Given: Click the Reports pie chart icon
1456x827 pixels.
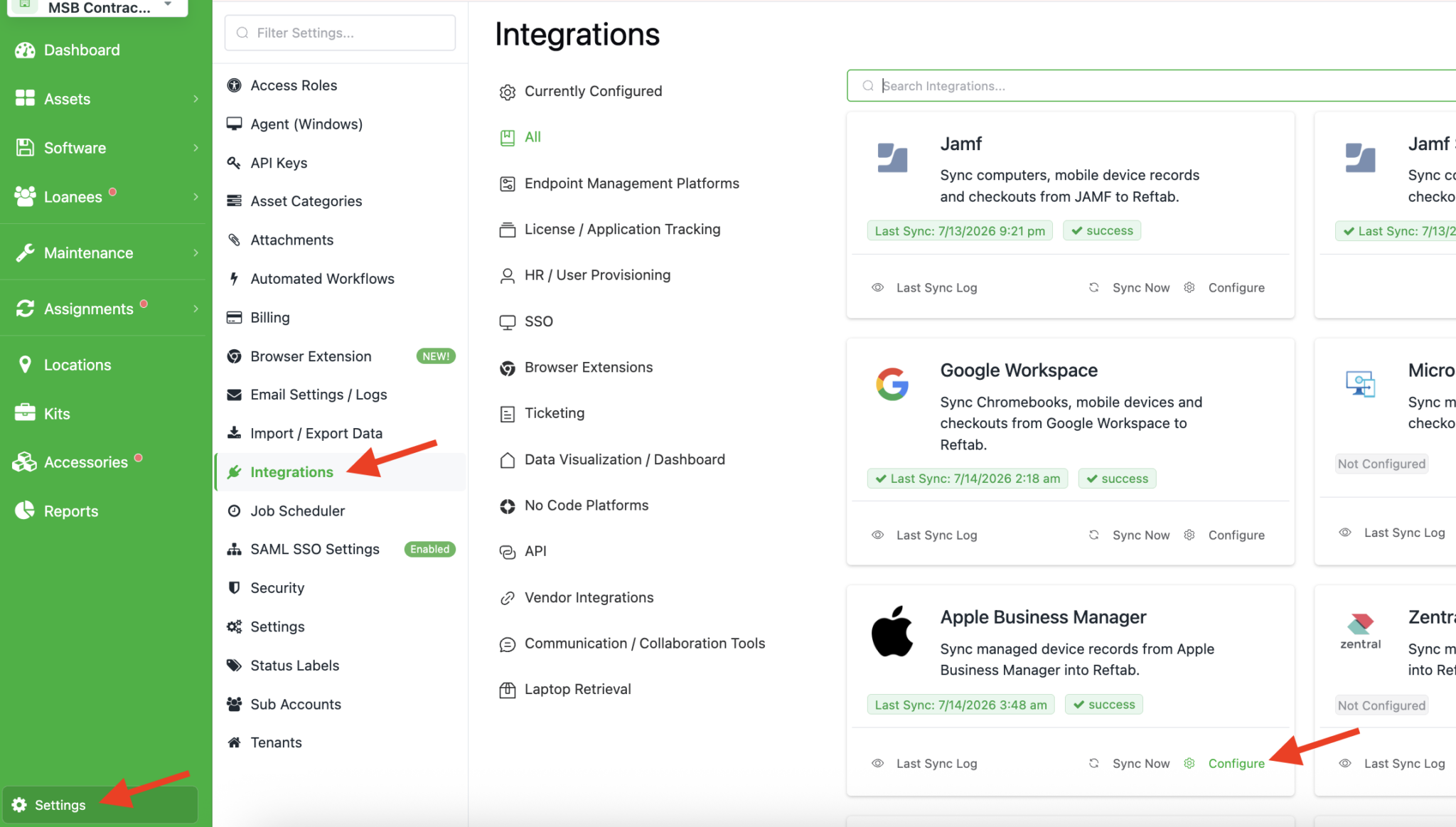Looking at the screenshot, I should (x=25, y=510).
